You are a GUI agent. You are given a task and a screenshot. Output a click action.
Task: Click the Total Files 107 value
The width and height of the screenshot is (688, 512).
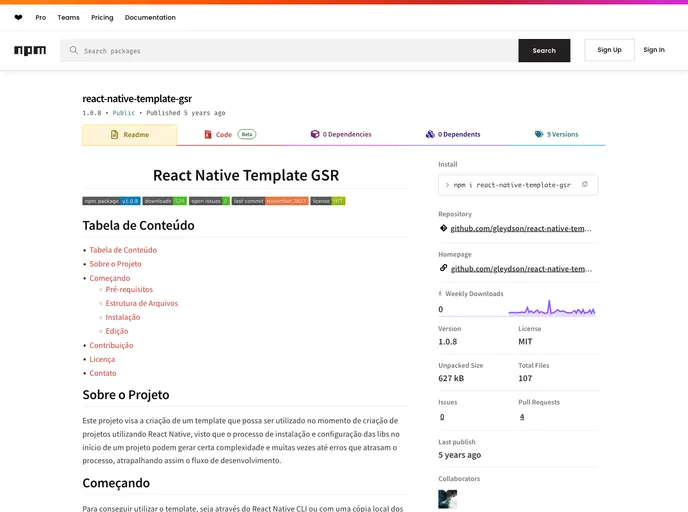coord(525,378)
